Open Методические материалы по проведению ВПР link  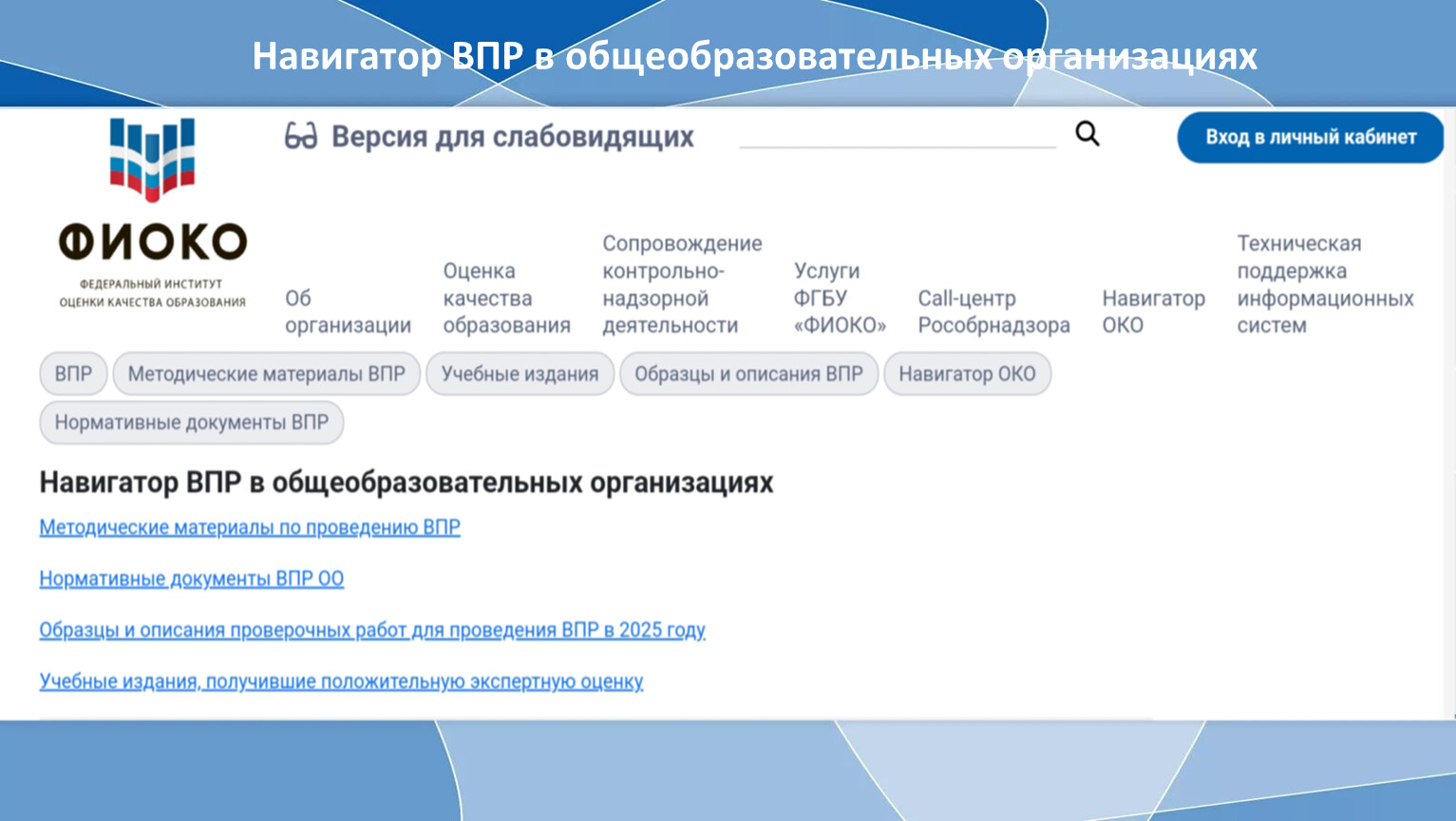250,527
